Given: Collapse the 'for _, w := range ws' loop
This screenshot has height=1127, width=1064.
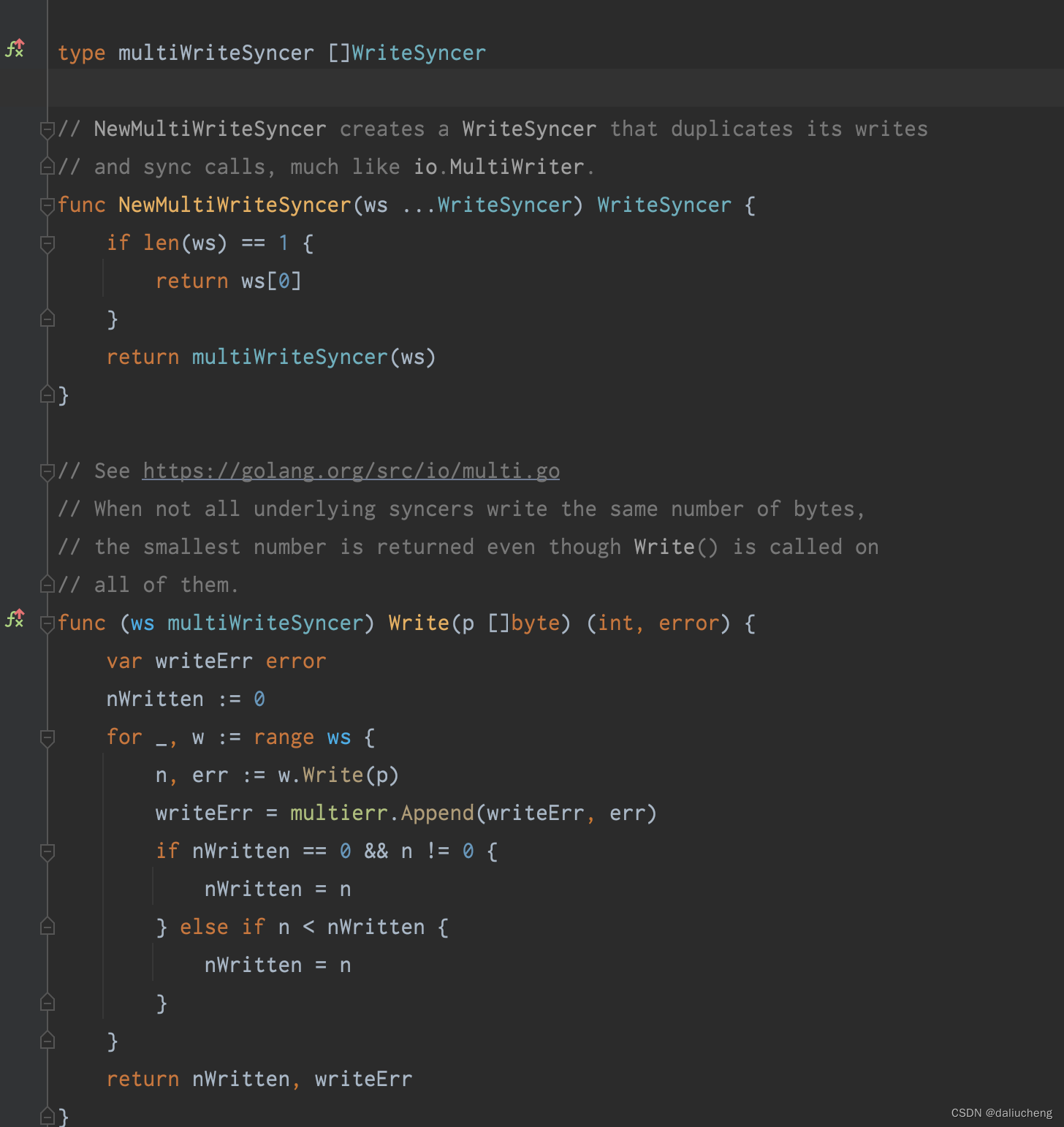Looking at the screenshot, I should pos(47,737).
